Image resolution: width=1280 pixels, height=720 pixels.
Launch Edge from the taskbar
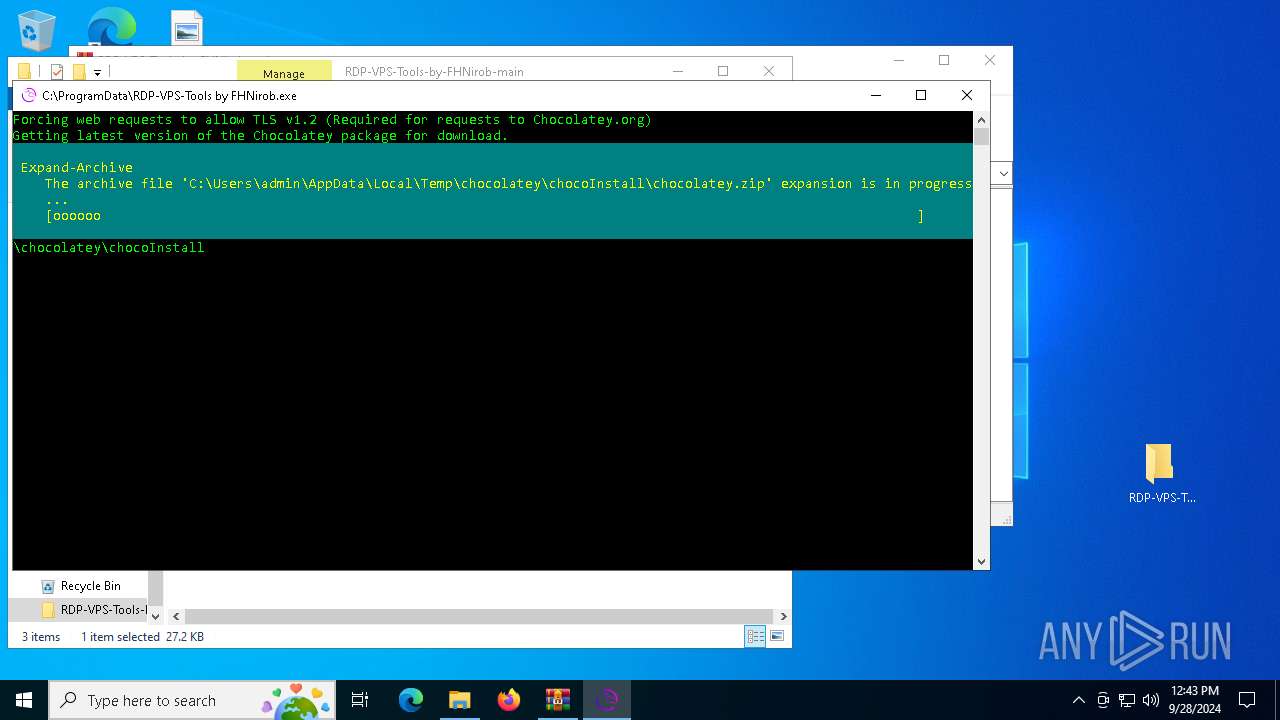click(411, 700)
